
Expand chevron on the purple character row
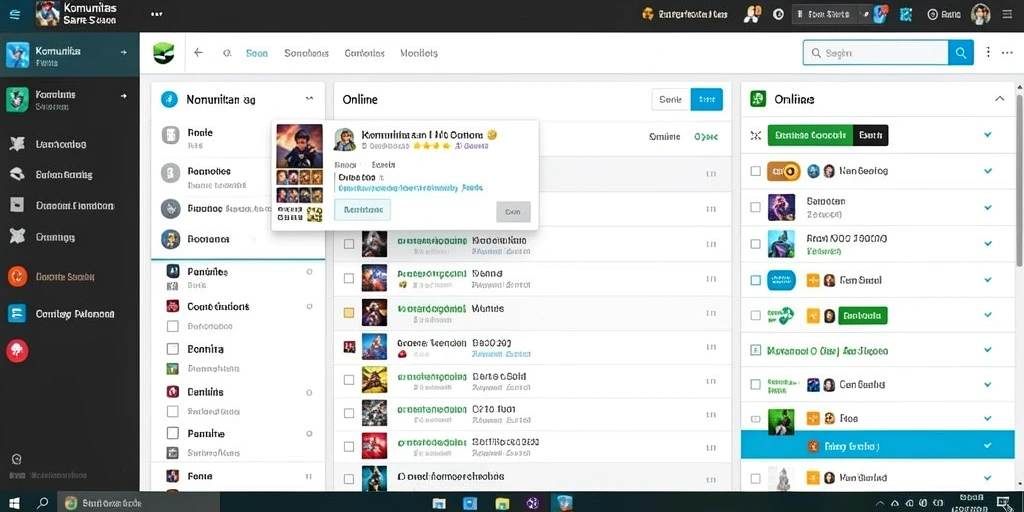tap(987, 207)
